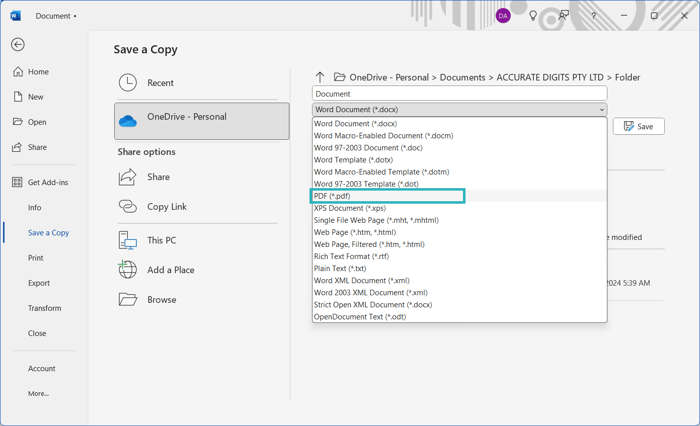Select PDF (*.pdf) format

[459, 196]
